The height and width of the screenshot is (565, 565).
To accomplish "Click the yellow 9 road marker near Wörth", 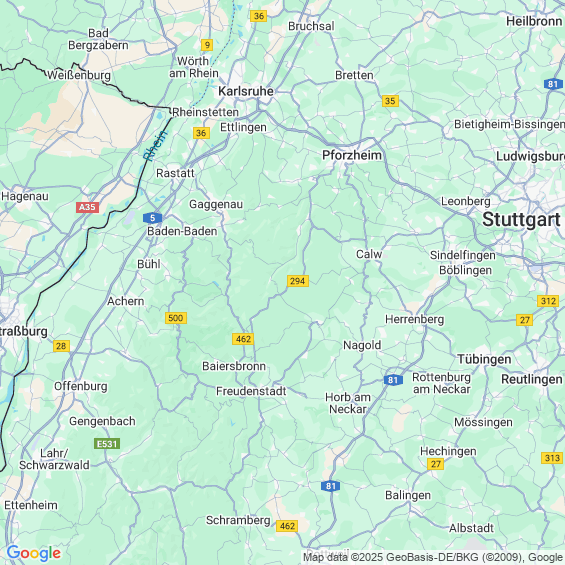I will pyautogui.click(x=207, y=45).
